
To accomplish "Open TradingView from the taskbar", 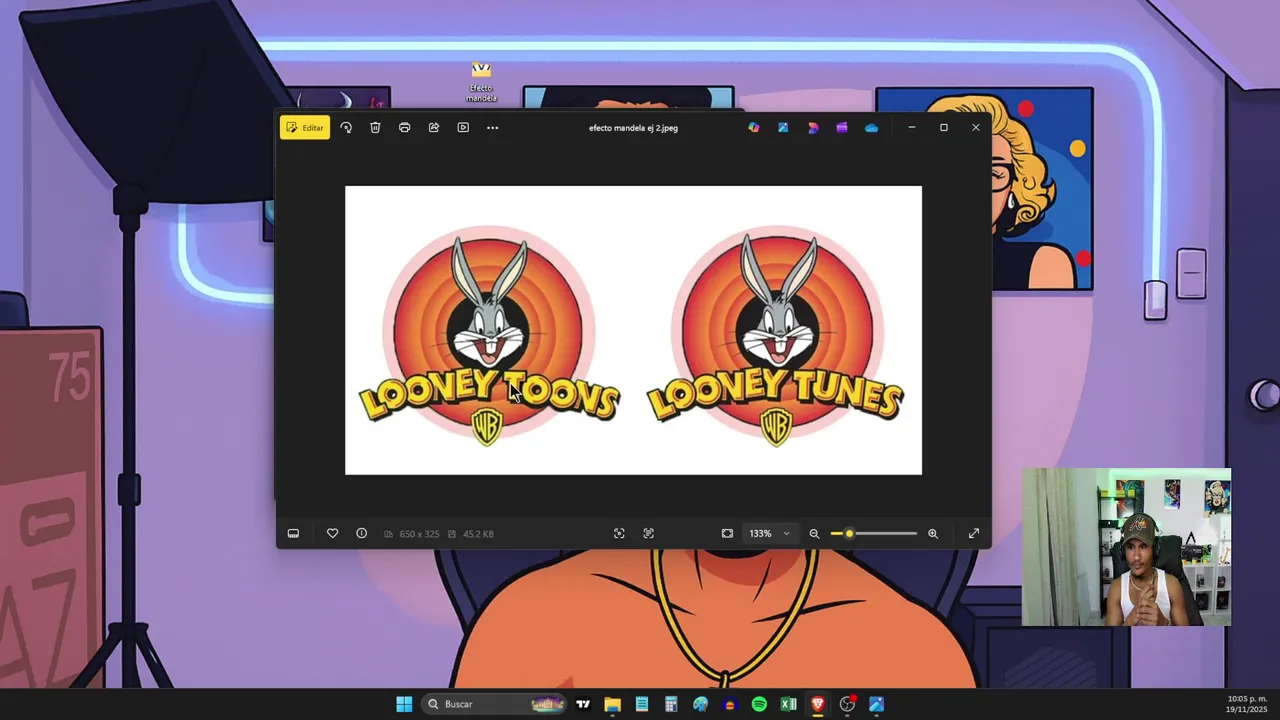I will [x=583, y=704].
